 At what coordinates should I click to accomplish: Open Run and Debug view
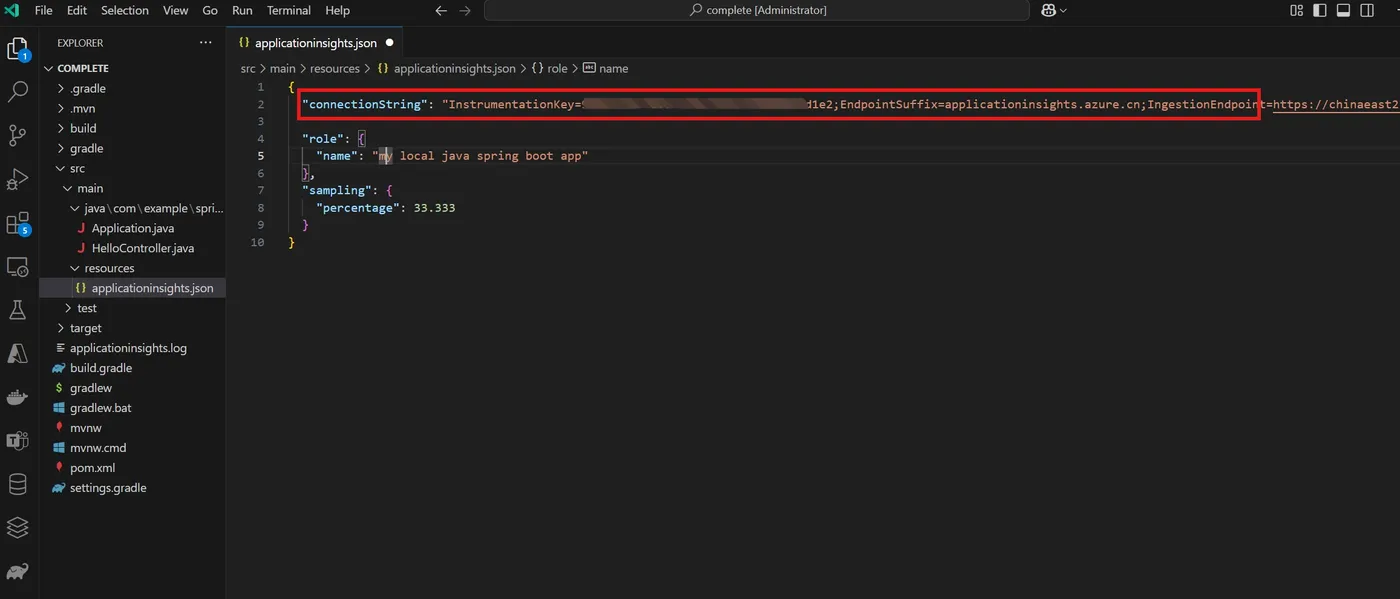[x=17, y=179]
